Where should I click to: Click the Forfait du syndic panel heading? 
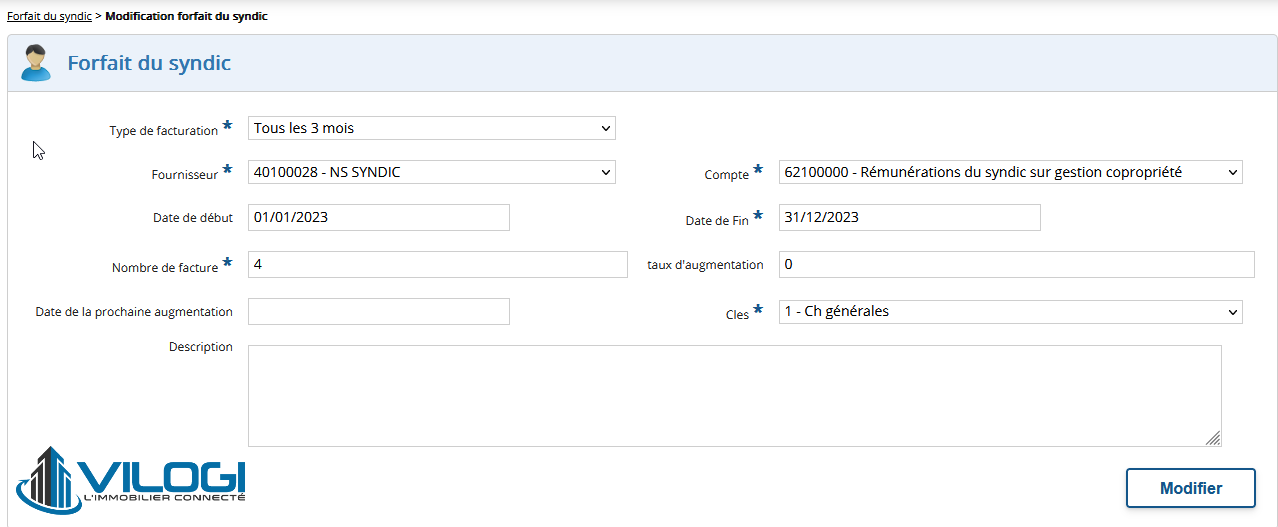coord(149,63)
